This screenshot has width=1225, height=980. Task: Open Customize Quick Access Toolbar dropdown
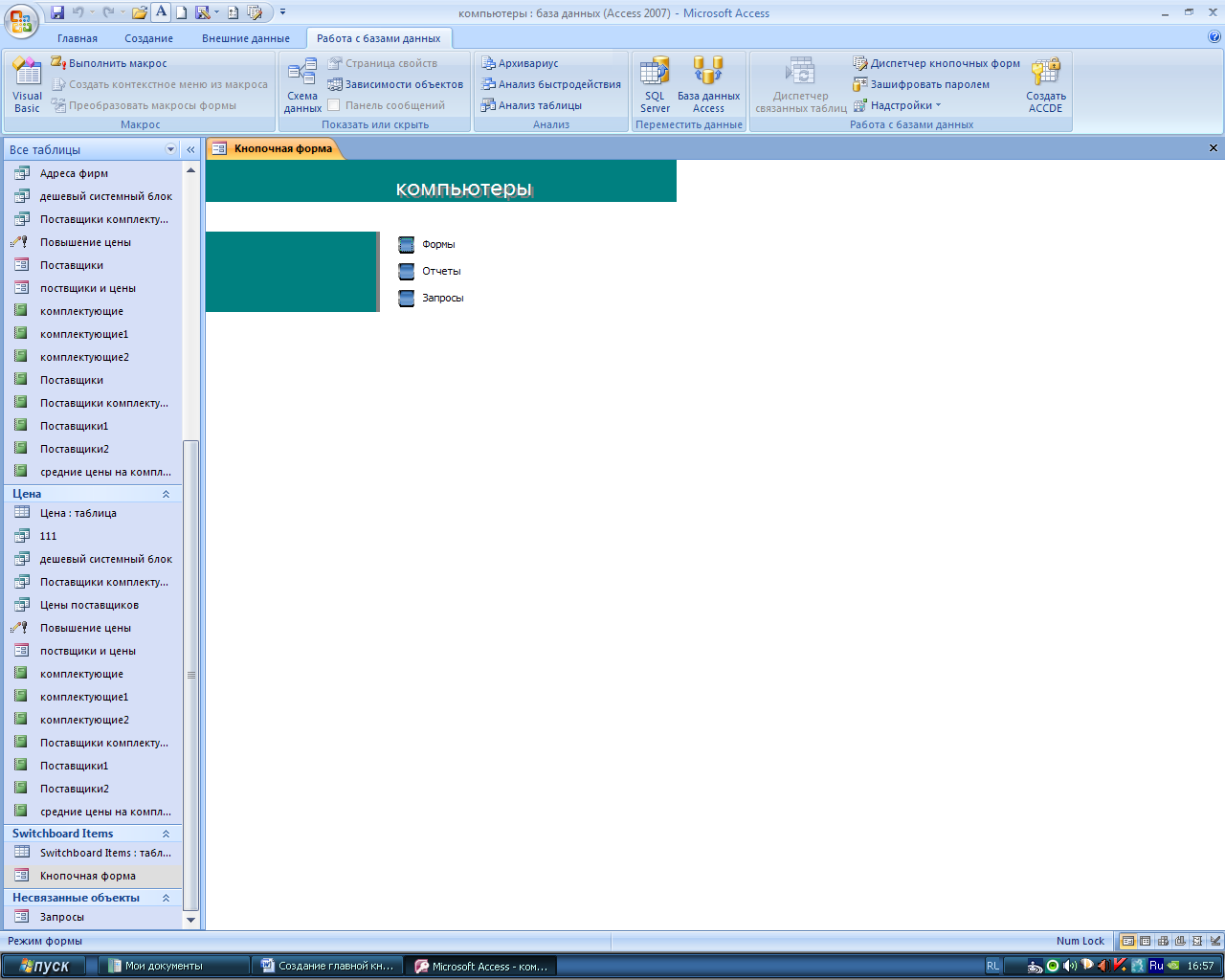pos(282,12)
